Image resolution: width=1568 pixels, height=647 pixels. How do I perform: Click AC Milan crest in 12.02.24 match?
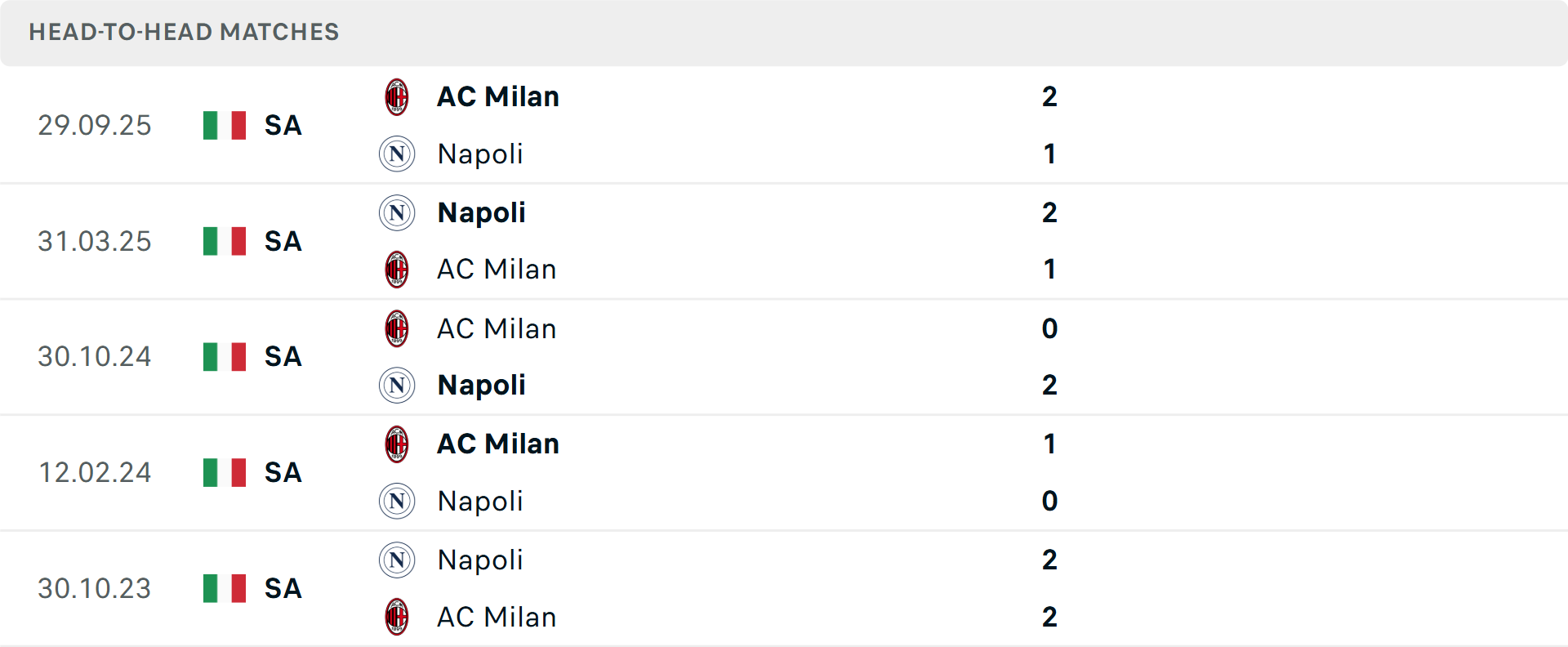coord(397,444)
